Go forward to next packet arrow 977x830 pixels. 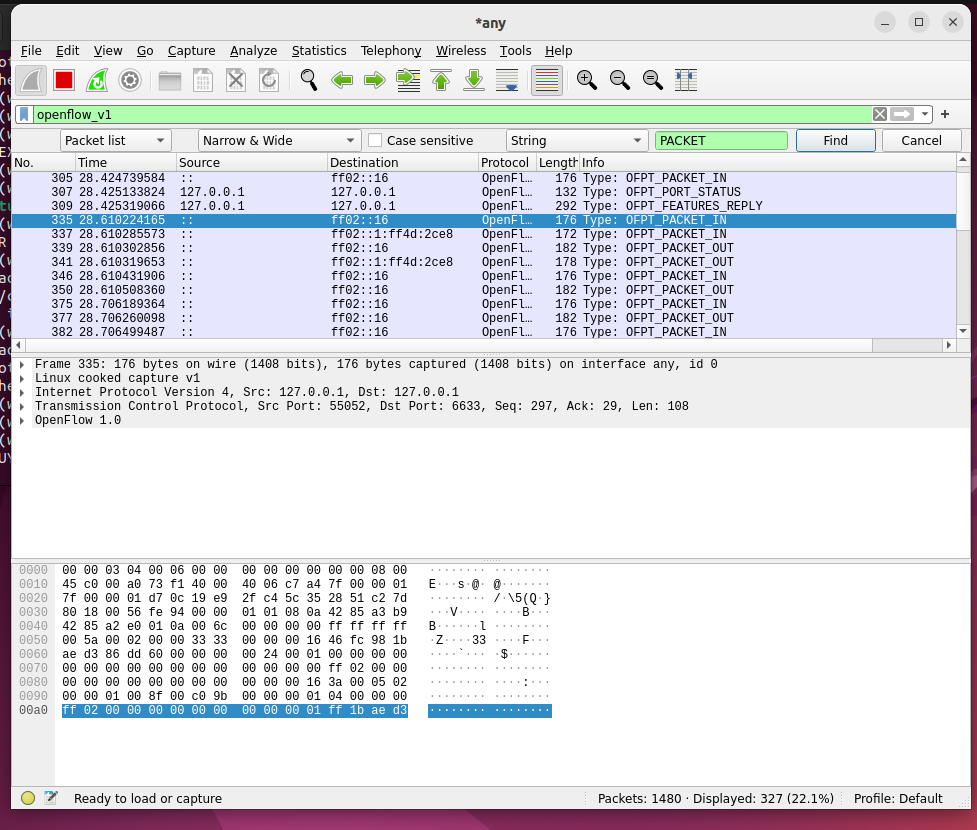pyautogui.click(x=374, y=80)
